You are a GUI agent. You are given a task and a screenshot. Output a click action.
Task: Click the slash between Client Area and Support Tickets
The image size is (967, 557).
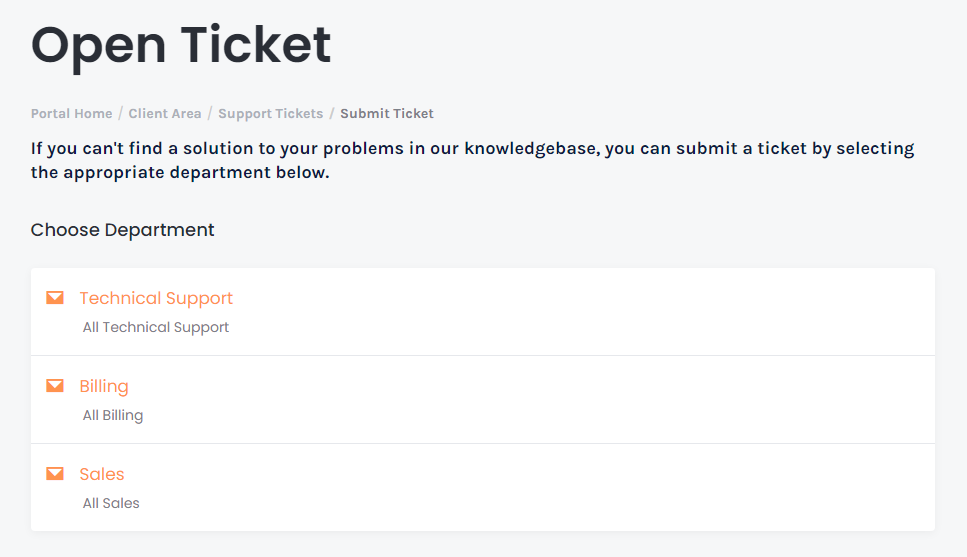(x=210, y=113)
